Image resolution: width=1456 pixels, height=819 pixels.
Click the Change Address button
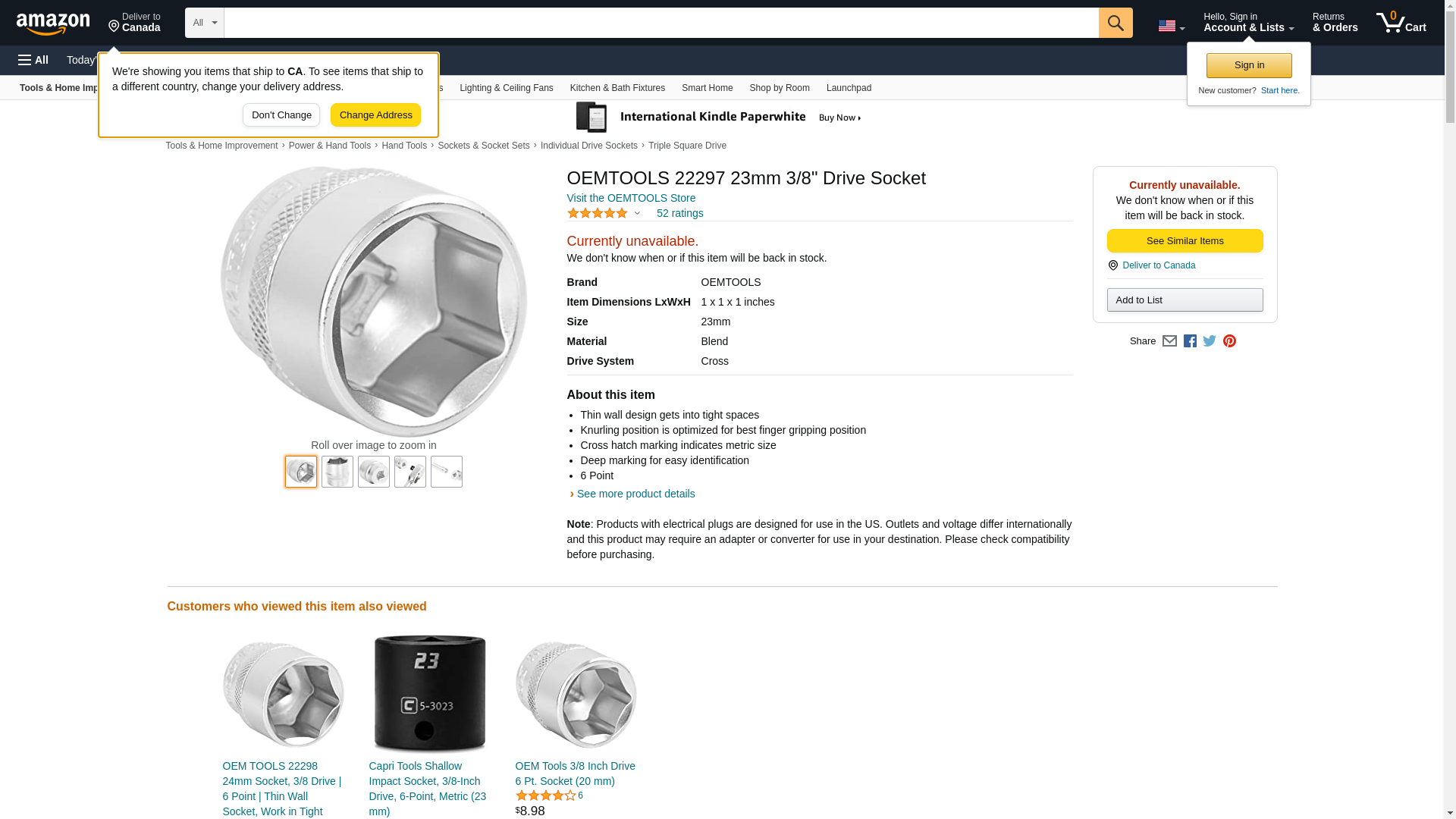[x=375, y=115]
